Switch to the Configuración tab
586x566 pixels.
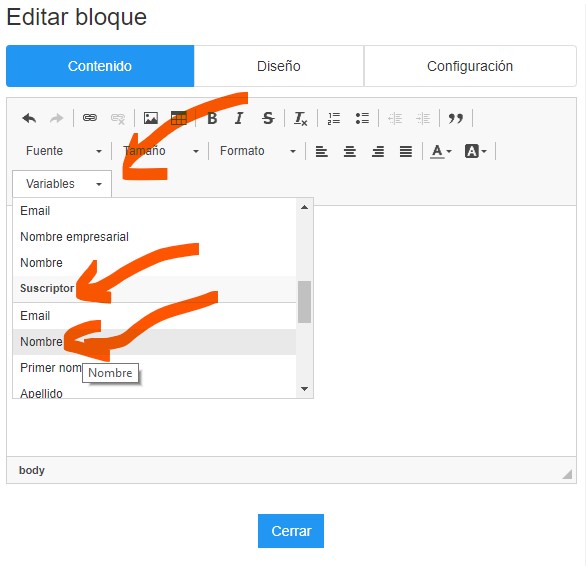[x=470, y=66]
